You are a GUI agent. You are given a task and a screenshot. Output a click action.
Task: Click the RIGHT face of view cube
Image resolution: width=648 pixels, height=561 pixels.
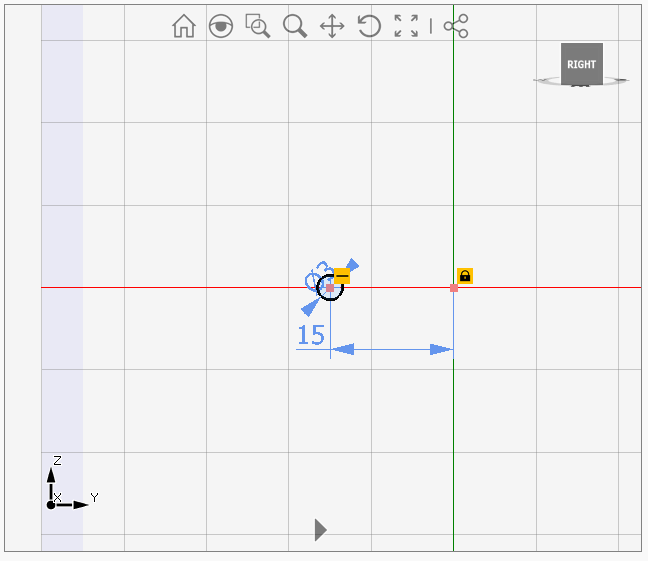click(581, 64)
